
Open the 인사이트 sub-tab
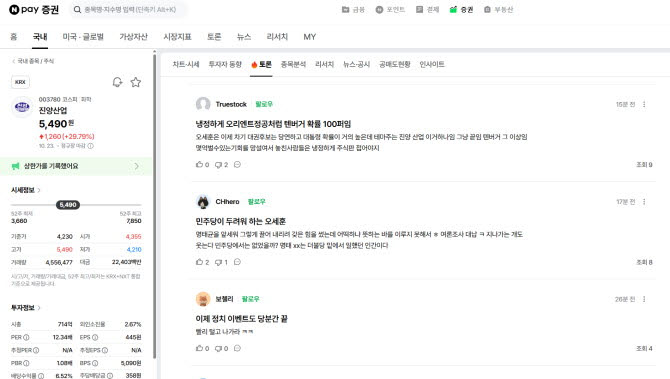432,65
